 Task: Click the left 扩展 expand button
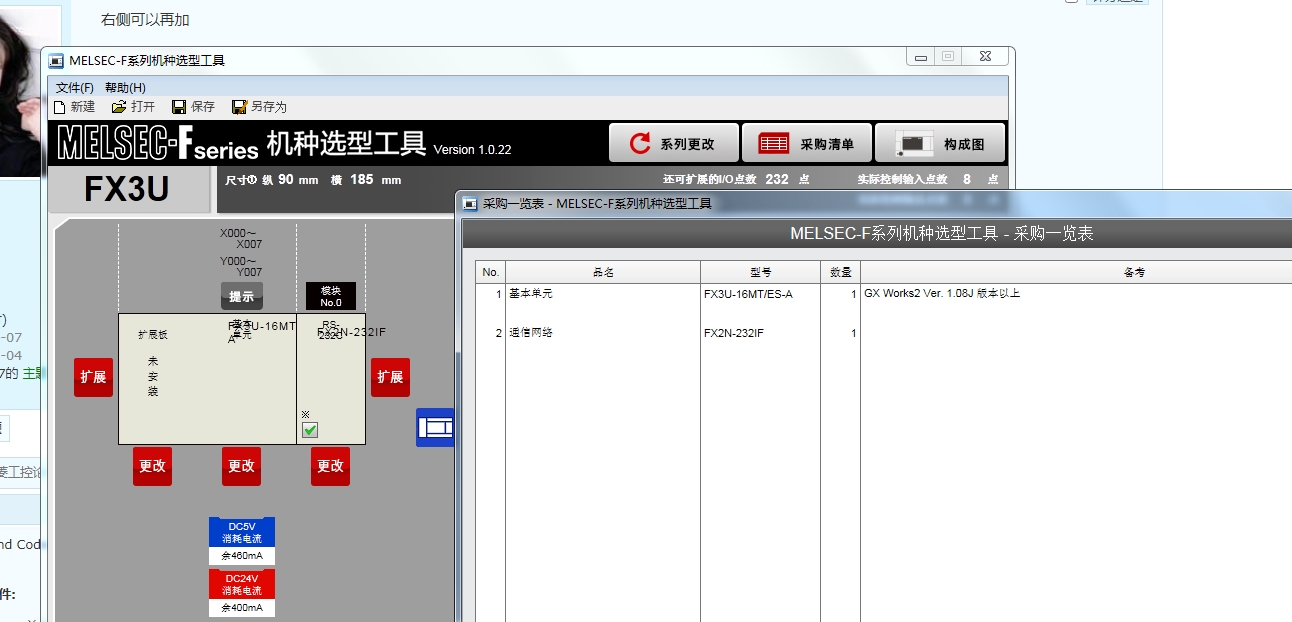pyautogui.click(x=93, y=377)
